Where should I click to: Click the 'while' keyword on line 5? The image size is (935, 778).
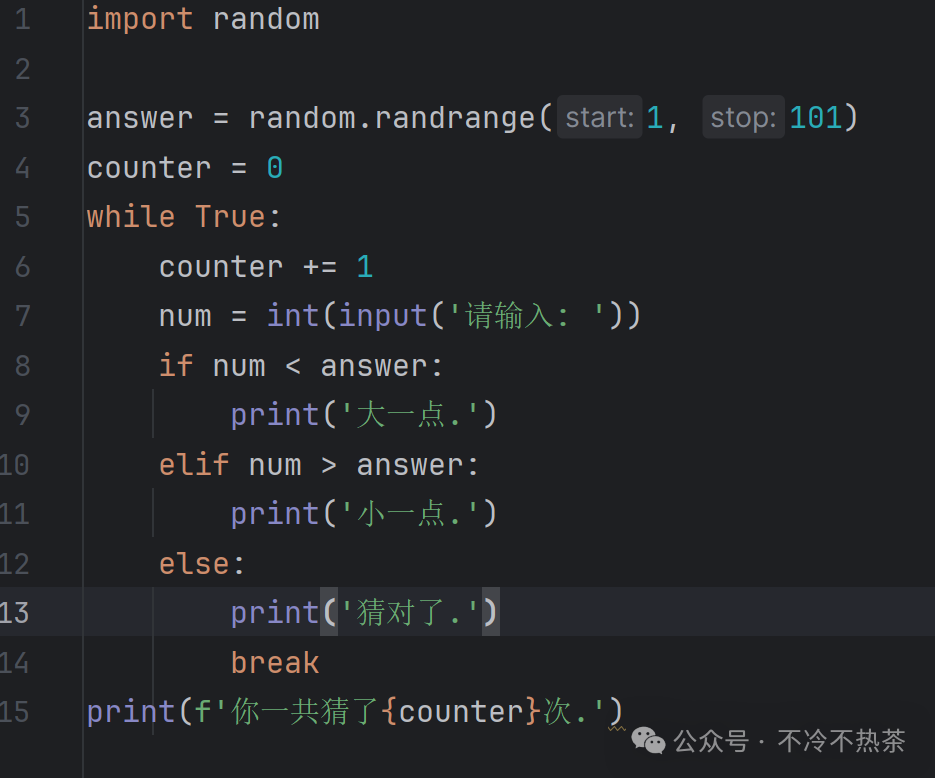131,216
